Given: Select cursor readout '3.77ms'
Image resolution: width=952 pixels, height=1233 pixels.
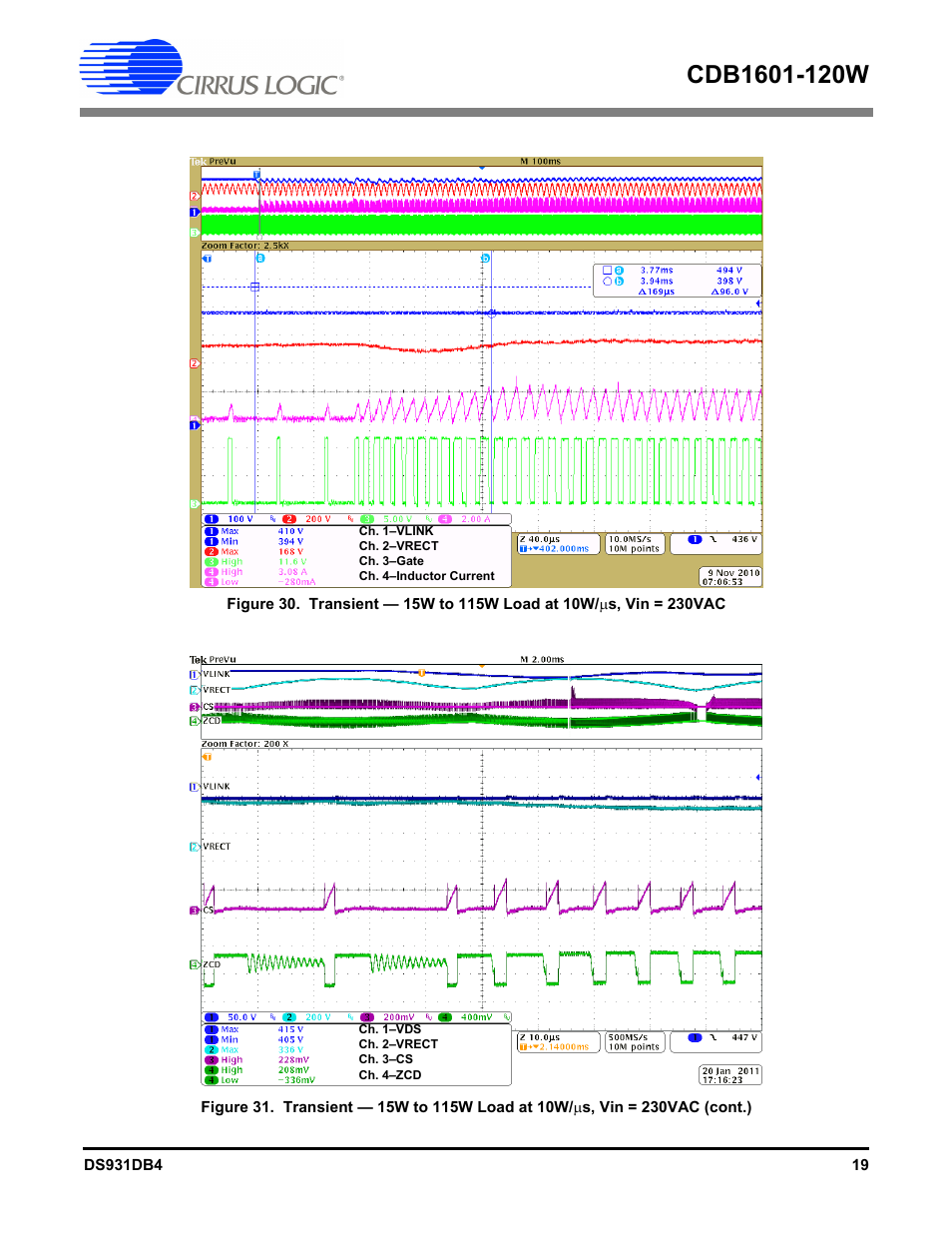Looking at the screenshot, I should [x=657, y=271].
